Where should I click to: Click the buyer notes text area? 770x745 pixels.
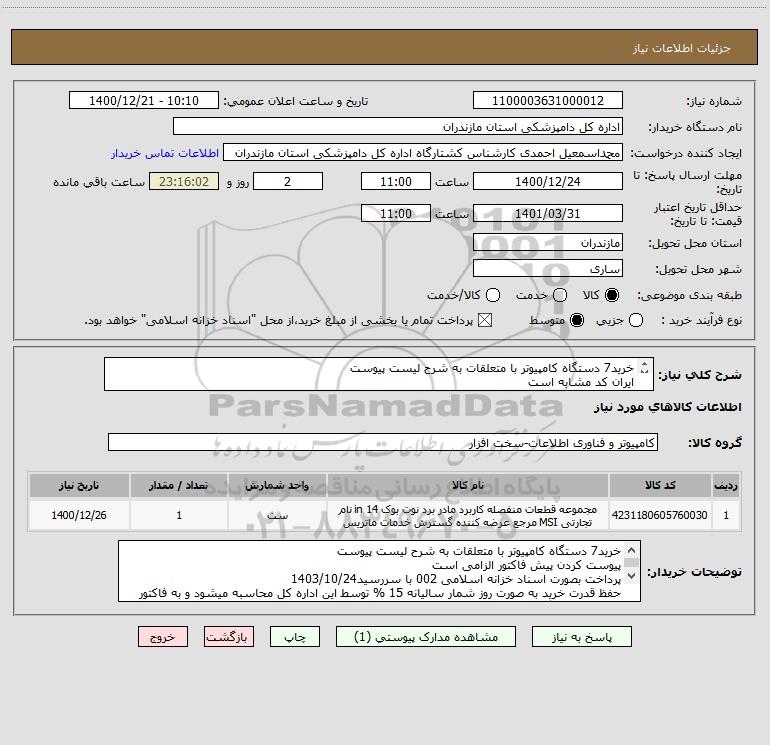click(380, 571)
